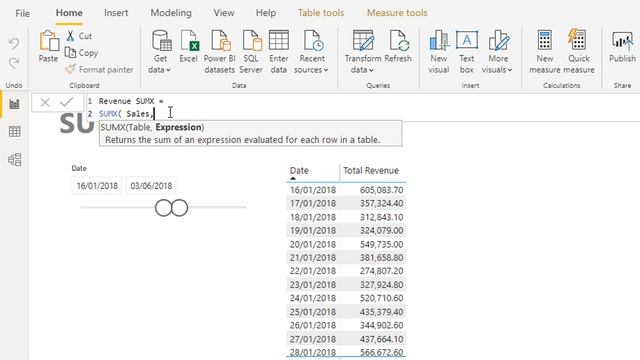
Task: Select the Format painter tool
Action: [99, 69]
